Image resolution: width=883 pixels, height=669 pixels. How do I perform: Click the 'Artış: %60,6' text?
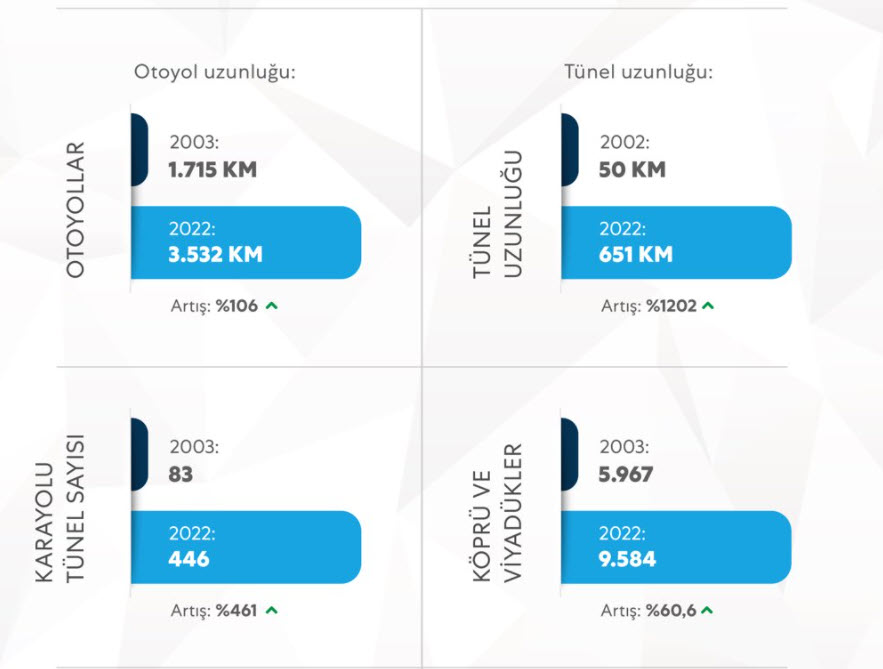[x=647, y=609]
